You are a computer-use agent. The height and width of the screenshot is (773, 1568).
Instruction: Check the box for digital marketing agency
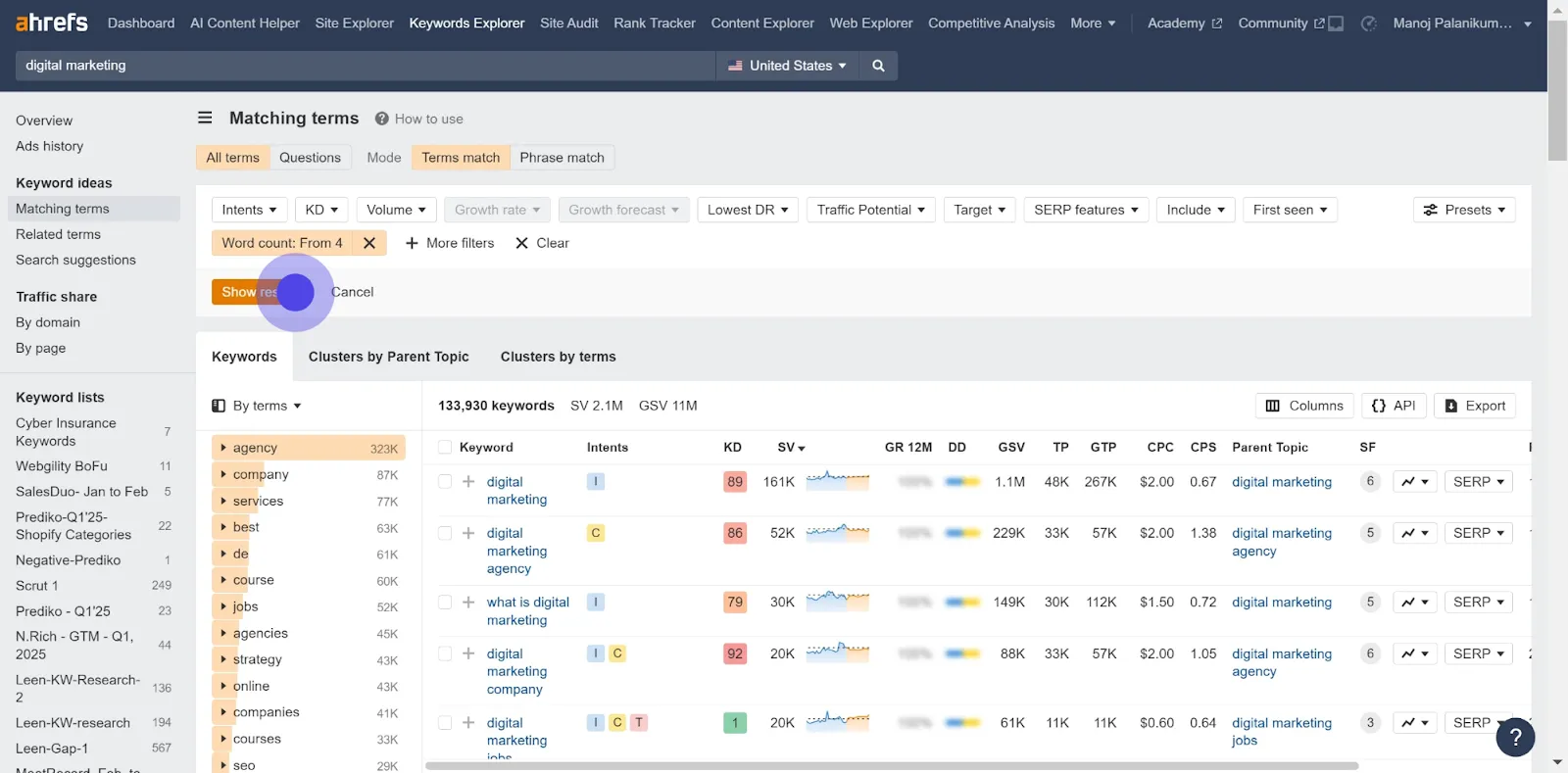pos(445,533)
